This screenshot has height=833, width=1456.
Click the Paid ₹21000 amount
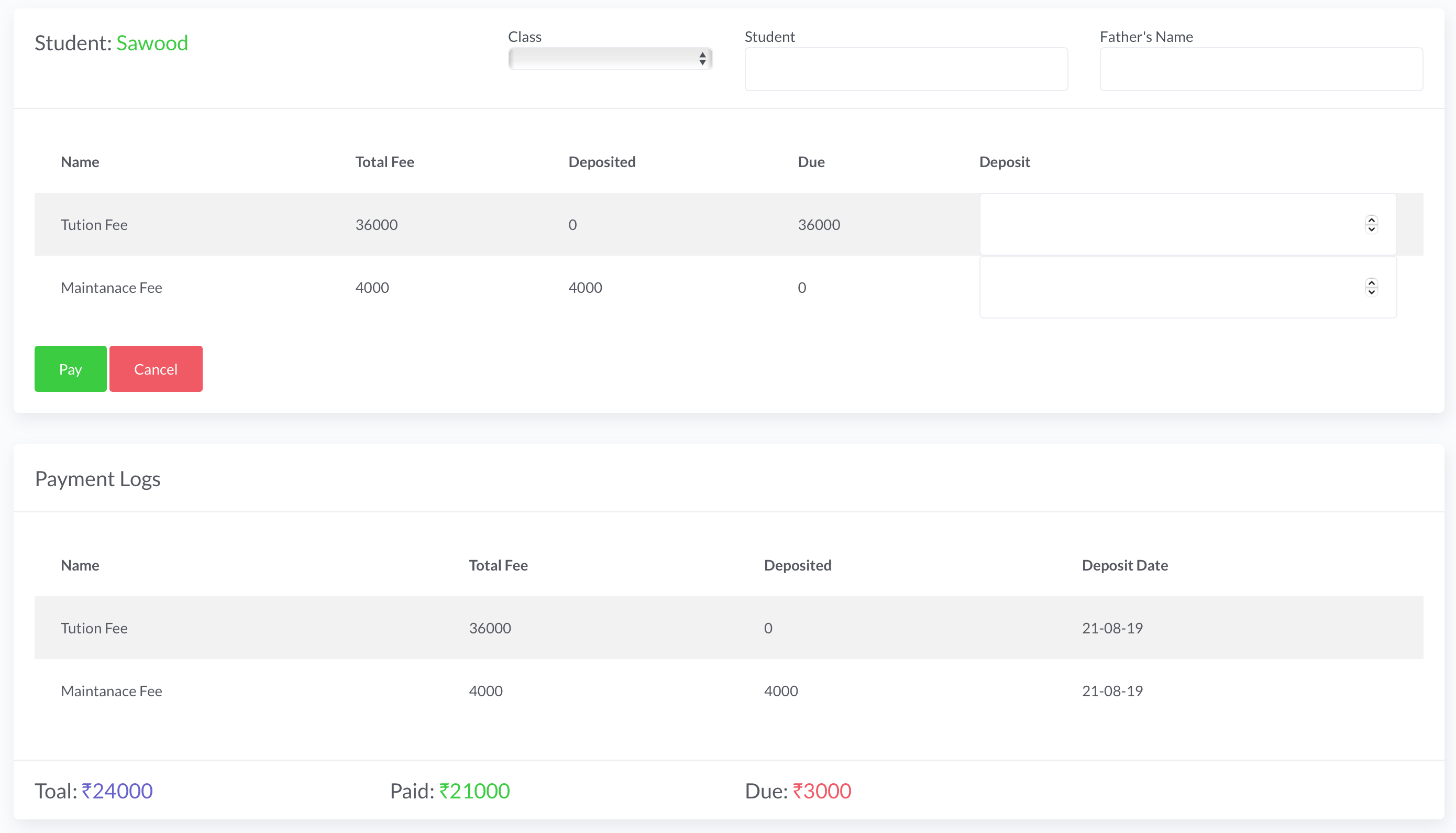(x=474, y=791)
